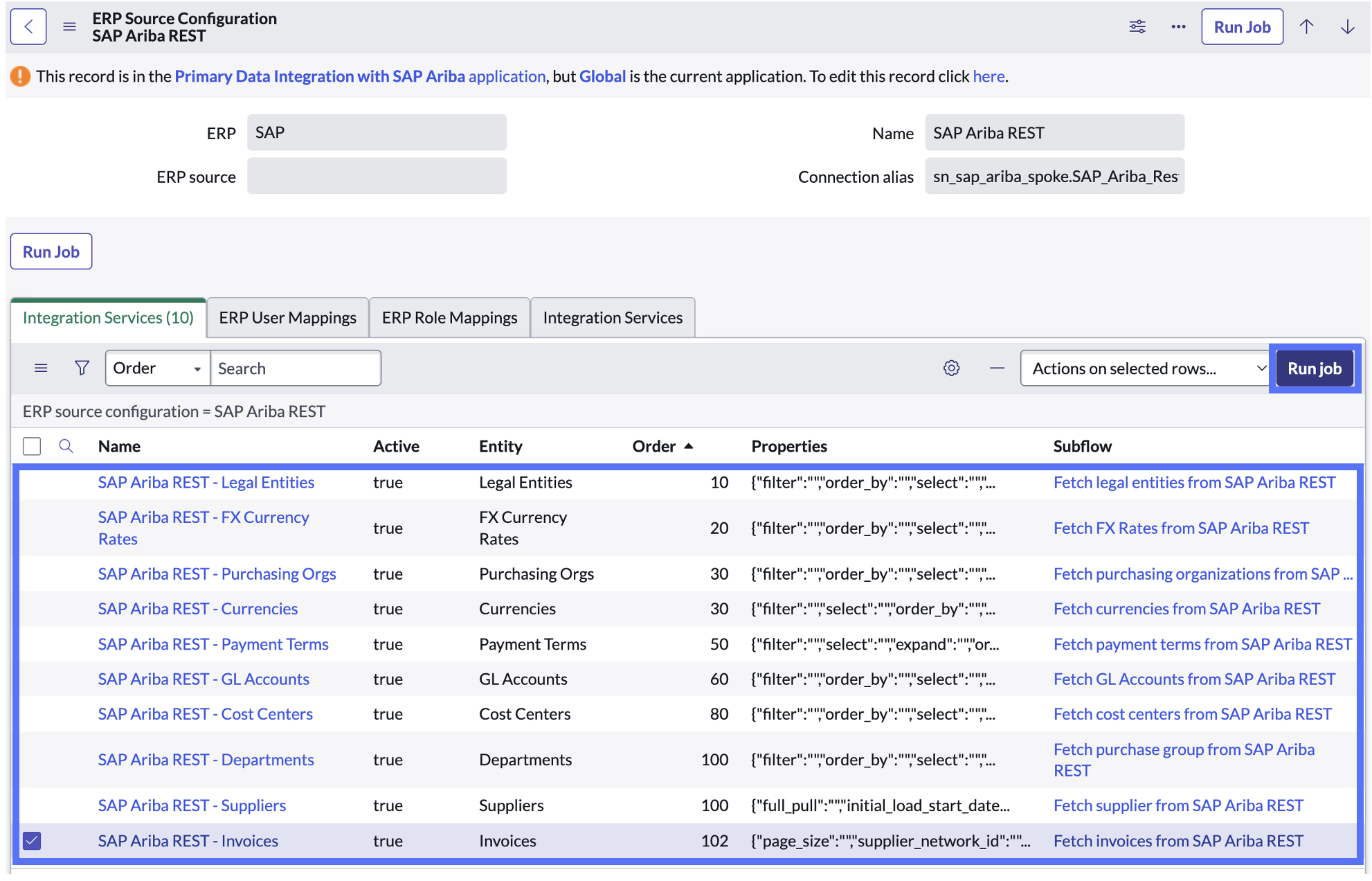Click the Global application link
This screenshot has width=1372, height=881.
(x=602, y=76)
